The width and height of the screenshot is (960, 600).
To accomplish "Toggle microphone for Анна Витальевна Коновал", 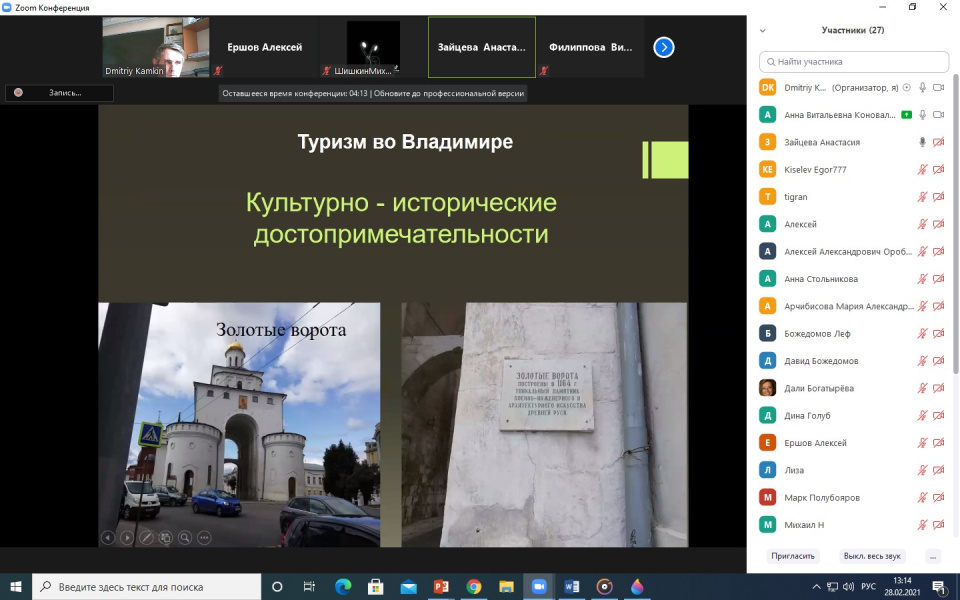I will [x=922, y=114].
